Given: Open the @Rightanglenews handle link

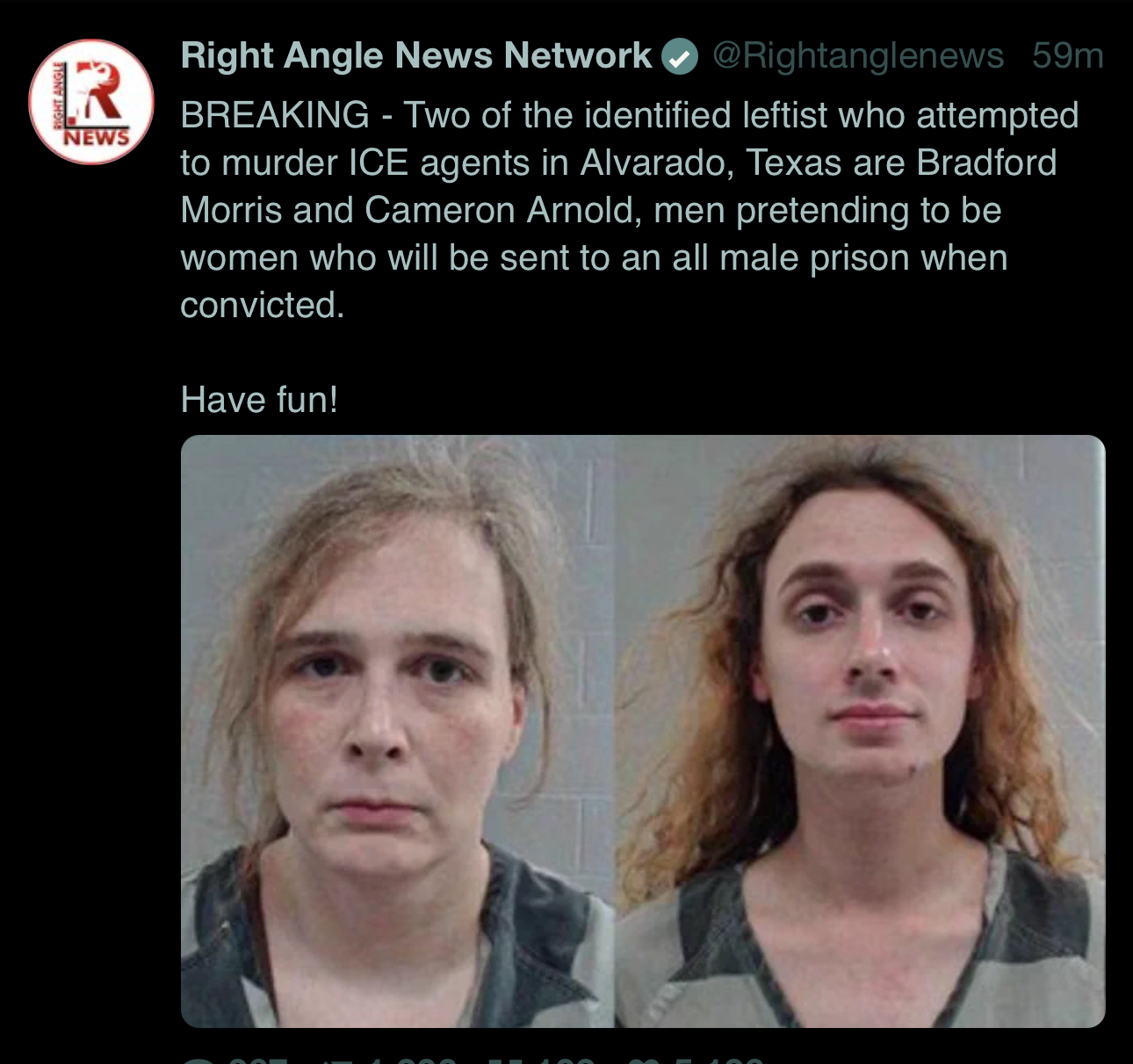Looking at the screenshot, I should coord(858,55).
